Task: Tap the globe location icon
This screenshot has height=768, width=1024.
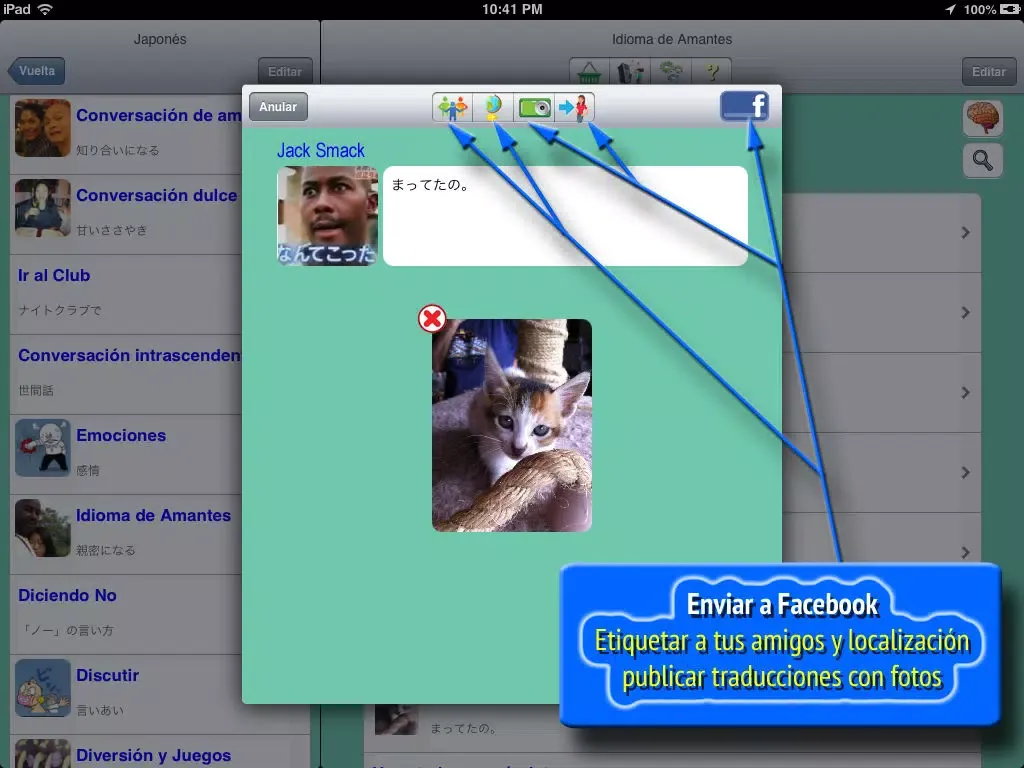Action: click(493, 107)
